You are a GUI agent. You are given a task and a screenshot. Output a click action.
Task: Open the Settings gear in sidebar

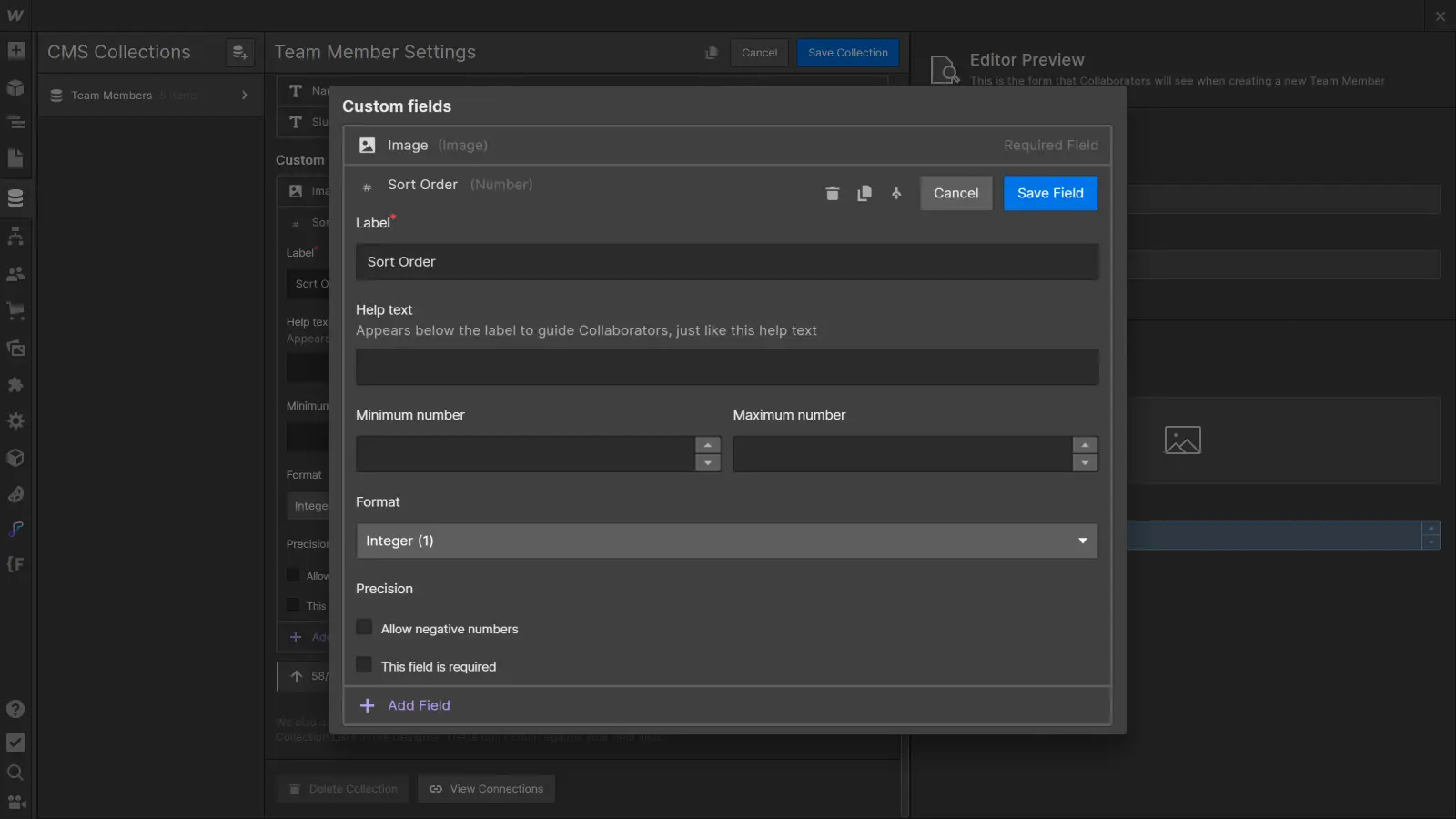pos(15,421)
